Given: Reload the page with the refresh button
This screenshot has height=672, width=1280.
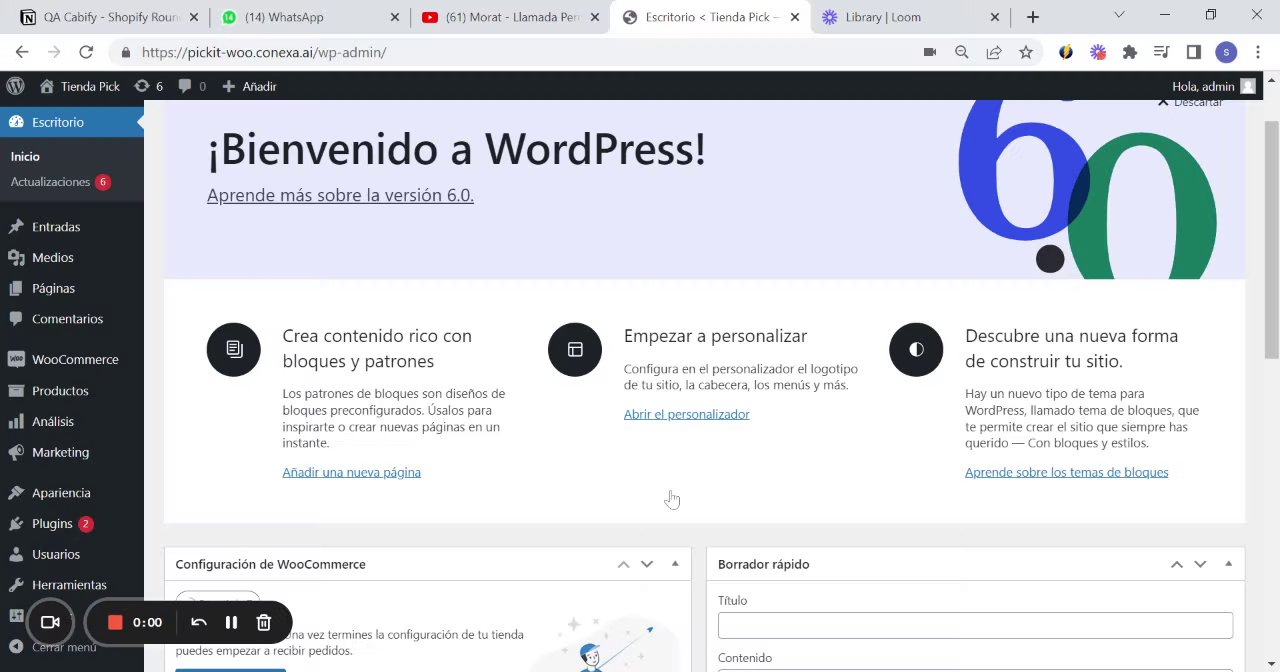Looking at the screenshot, I should pyautogui.click(x=86, y=52).
